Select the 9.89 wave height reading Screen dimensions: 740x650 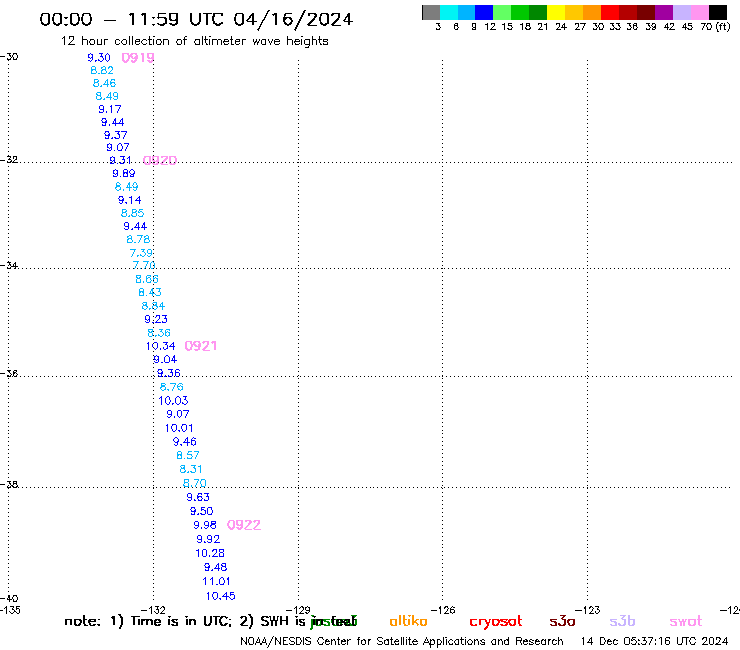[x=124, y=173]
